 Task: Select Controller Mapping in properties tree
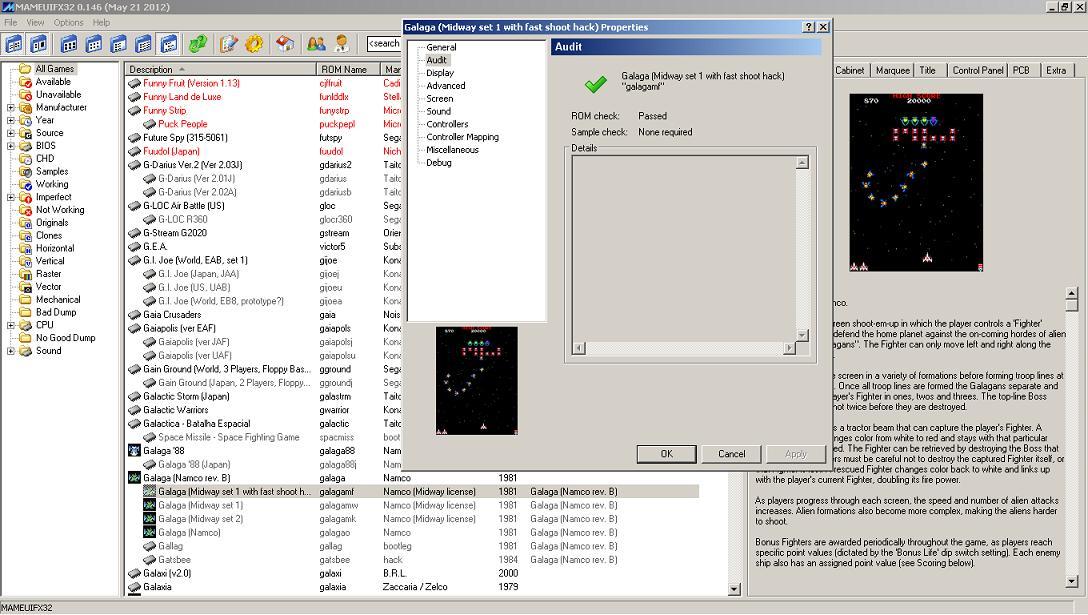pos(462,137)
